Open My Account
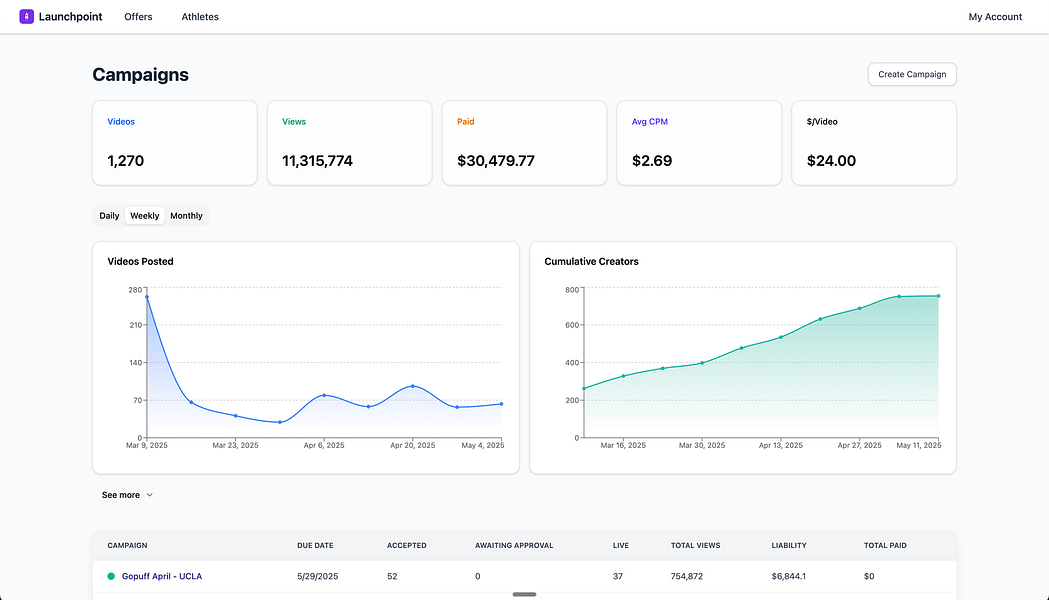This screenshot has height=600, width=1049. click(x=995, y=16)
